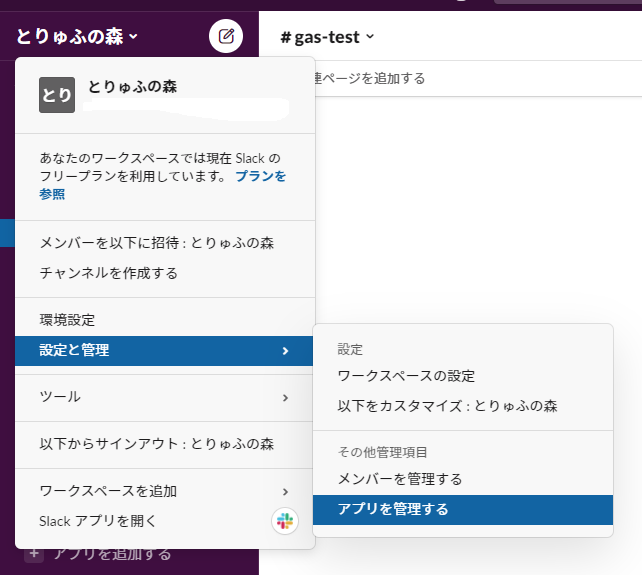
Task: Click チャンネルを作成する
Action: point(165,273)
